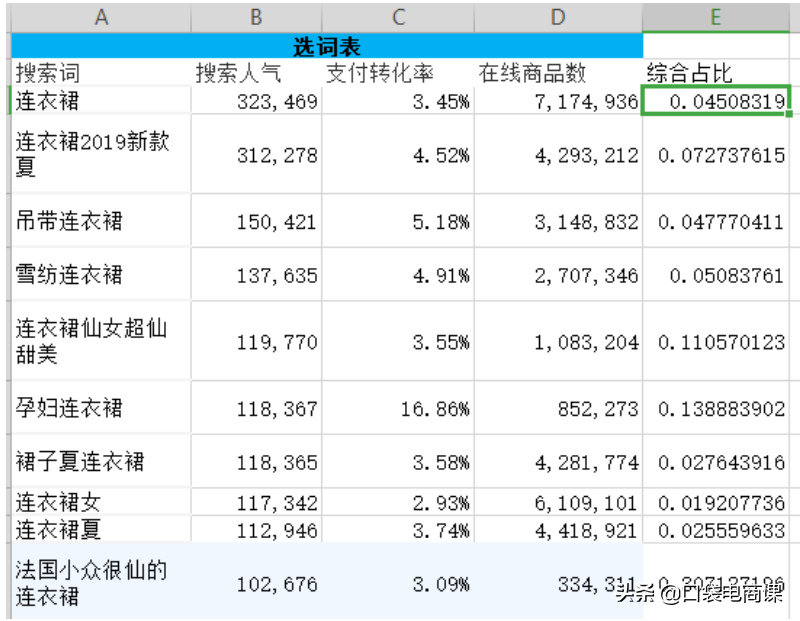
Task: Select the 16.86% conversion rate cell
Action: point(398,408)
